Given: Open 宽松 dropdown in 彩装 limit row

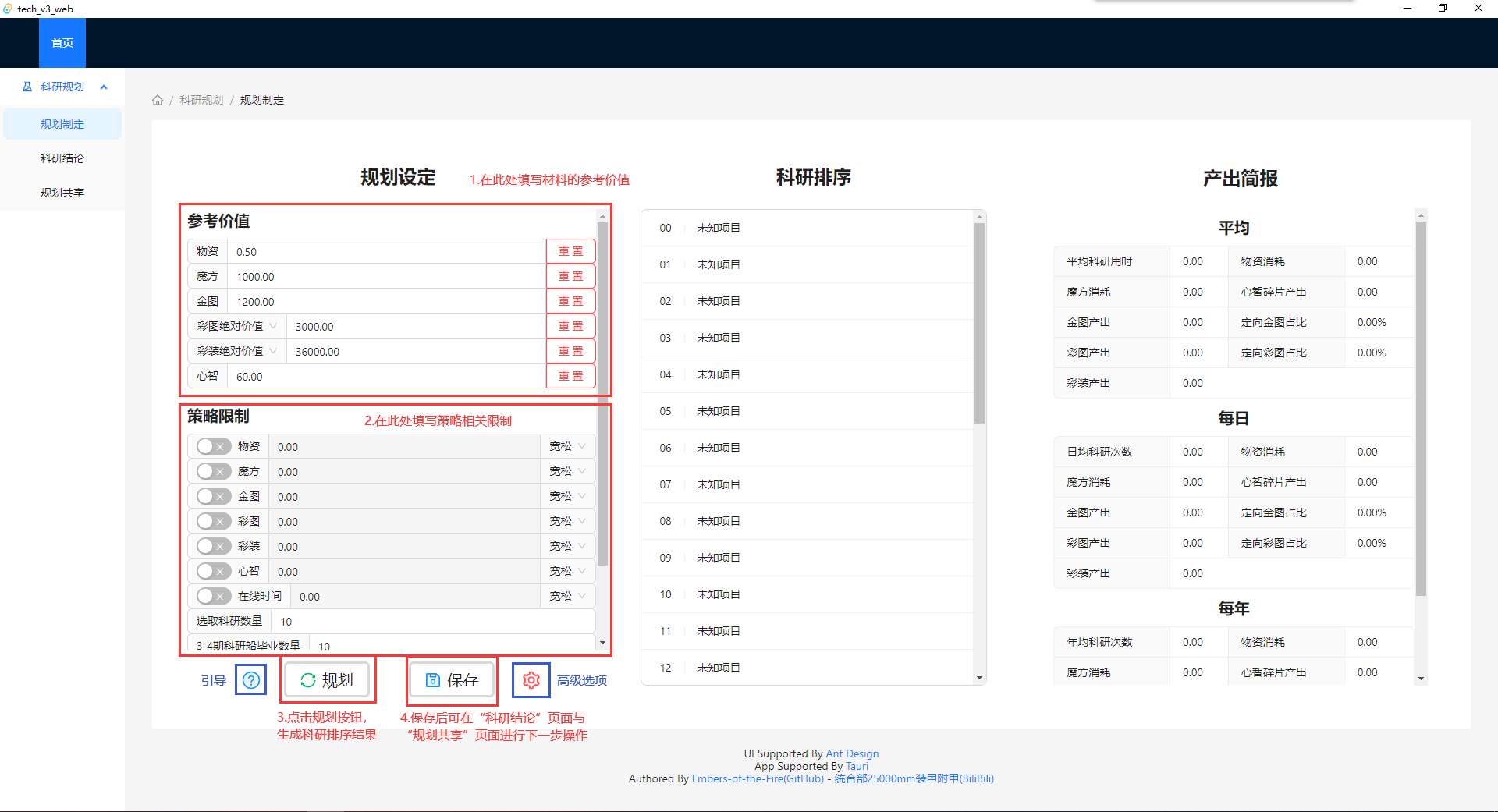Looking at the screenshot, I should (x=568, y=546).
